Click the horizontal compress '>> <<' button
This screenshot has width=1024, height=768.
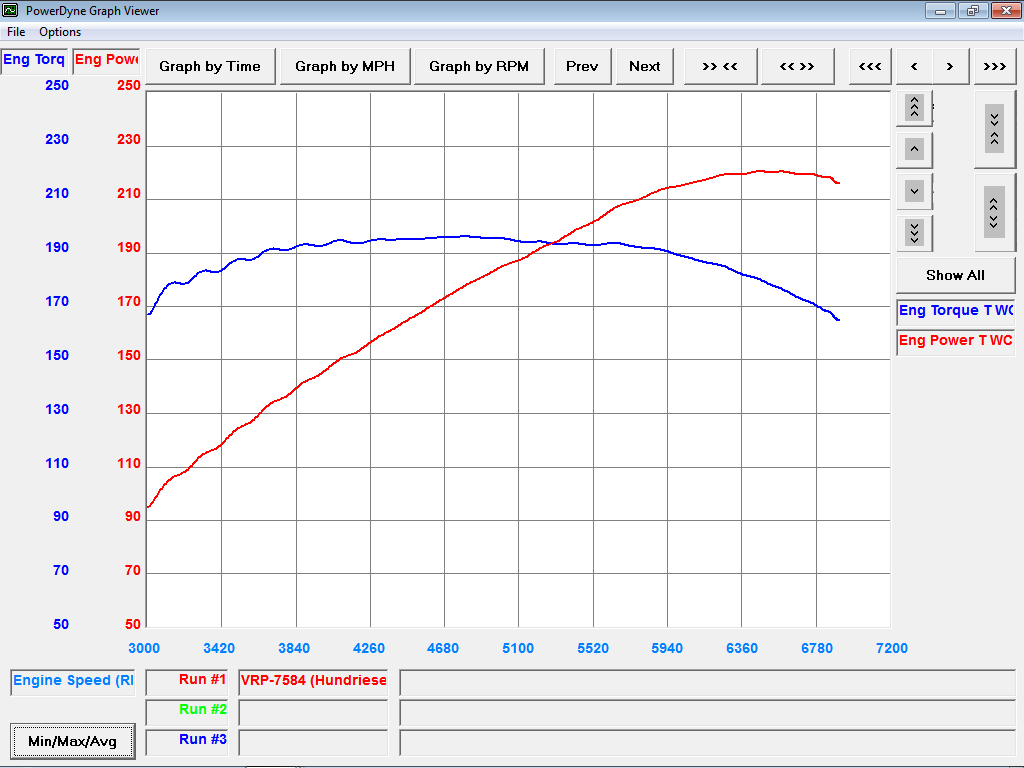click(719, 67)
